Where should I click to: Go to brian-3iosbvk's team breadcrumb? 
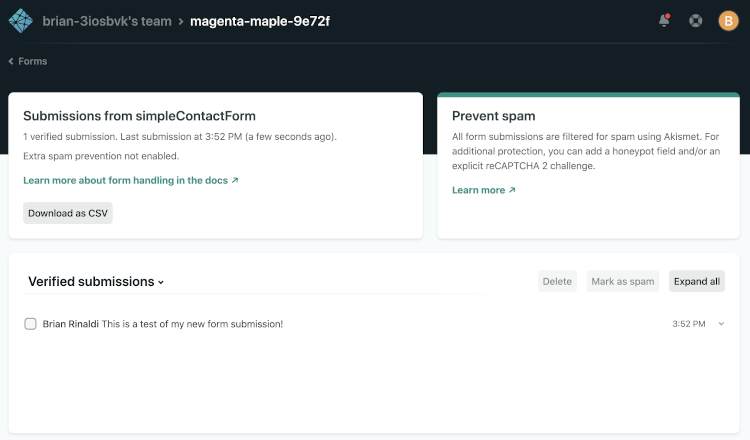click(107, 22)
